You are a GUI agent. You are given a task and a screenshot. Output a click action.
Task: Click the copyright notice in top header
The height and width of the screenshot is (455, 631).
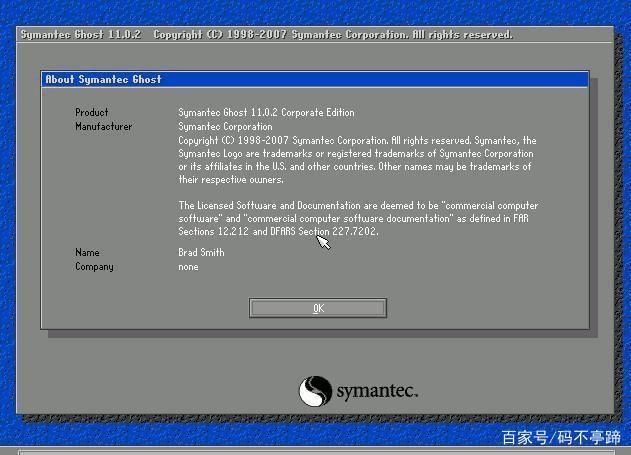pos(333,35)
